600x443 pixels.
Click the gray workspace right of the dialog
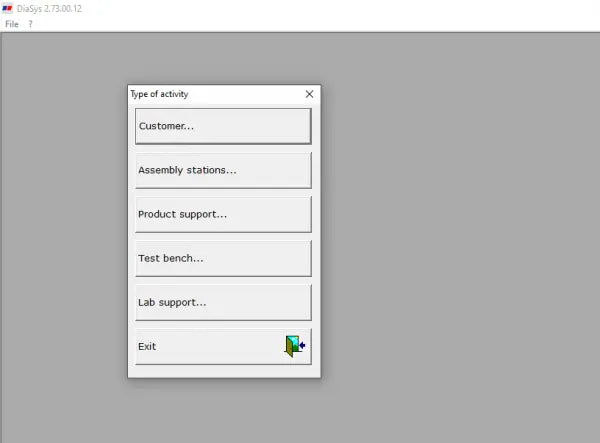pyautogui.click(x=459, y=230)
